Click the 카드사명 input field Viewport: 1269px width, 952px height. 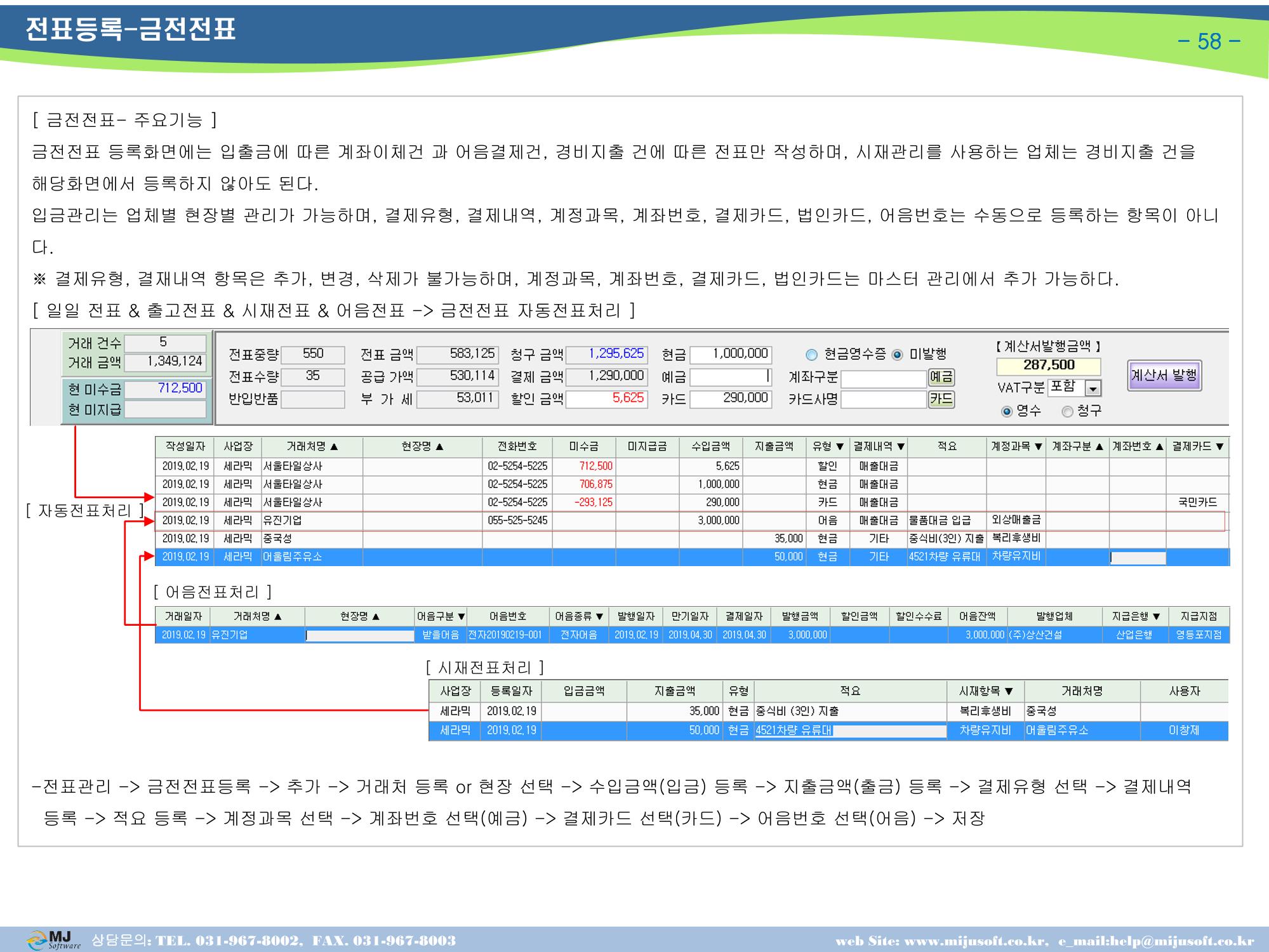point(884,400)
